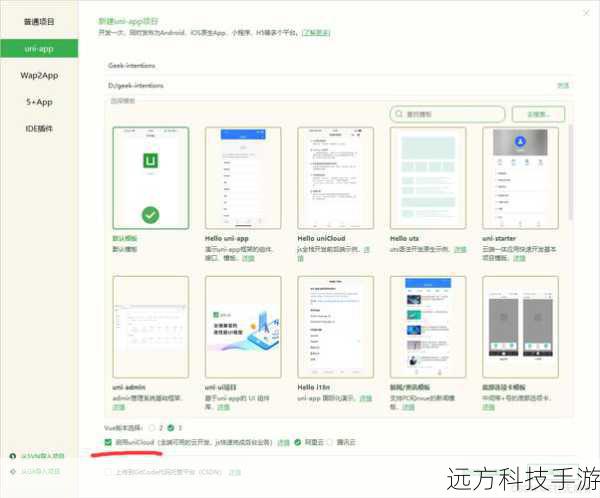This screenshot has width=600, height=498.
Task: Switch to the Wap2App project type
Action: click(x=39, y=75)
